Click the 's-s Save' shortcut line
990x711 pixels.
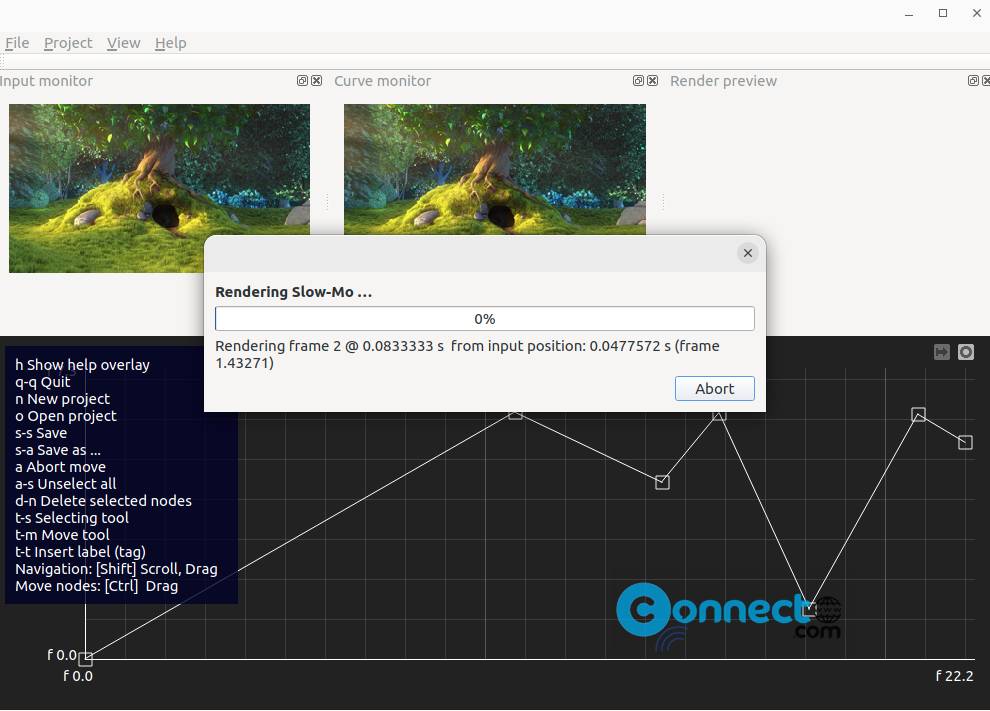[x=41, y=433]
